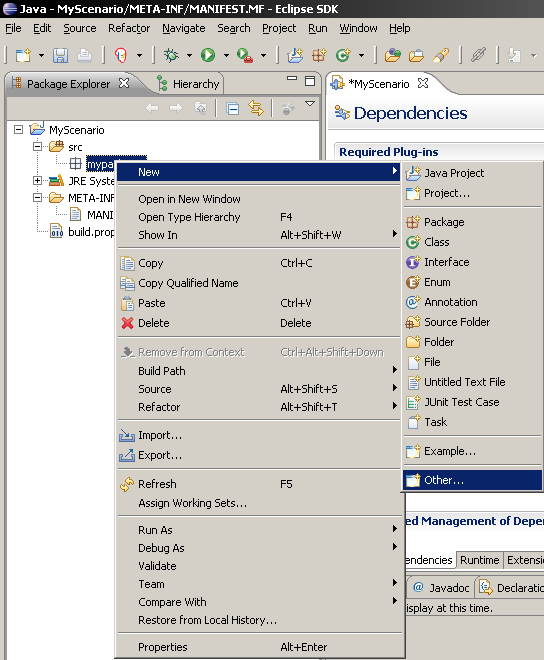544x660 pixels.
Task: Click the New Java Package toolbar icon
Action: (x=319, y=55)
